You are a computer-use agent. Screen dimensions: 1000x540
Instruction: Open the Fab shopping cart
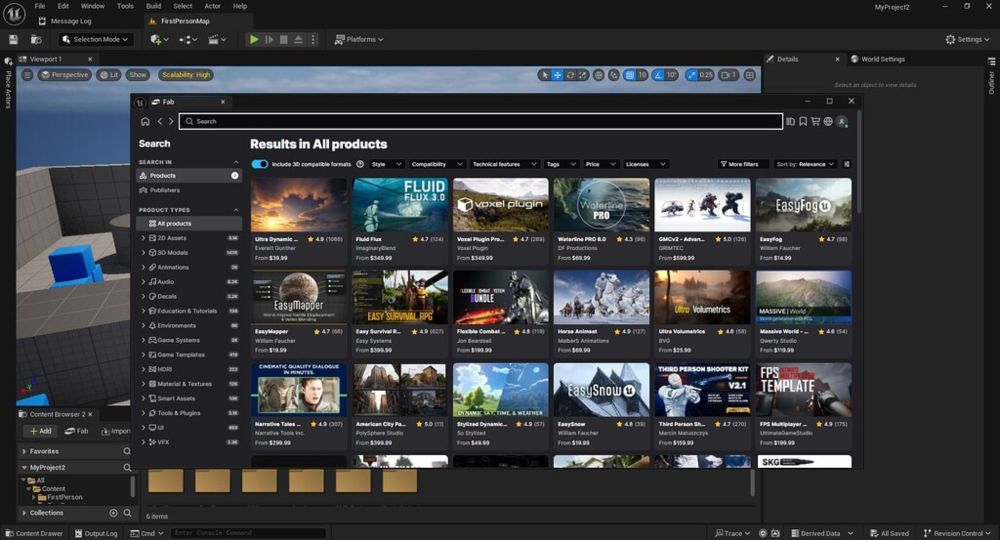[x=815, y=121]
